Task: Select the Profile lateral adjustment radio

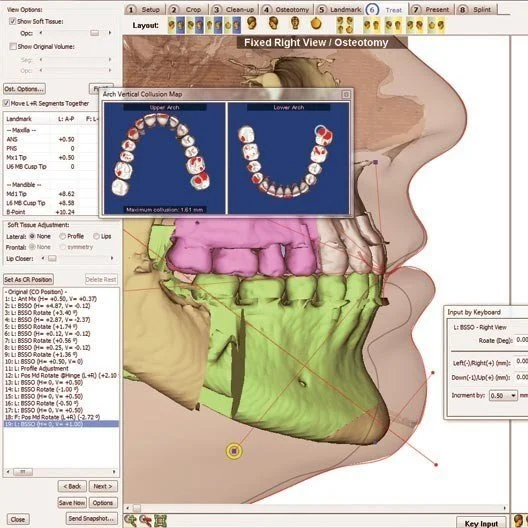Action: click(62, 236)
